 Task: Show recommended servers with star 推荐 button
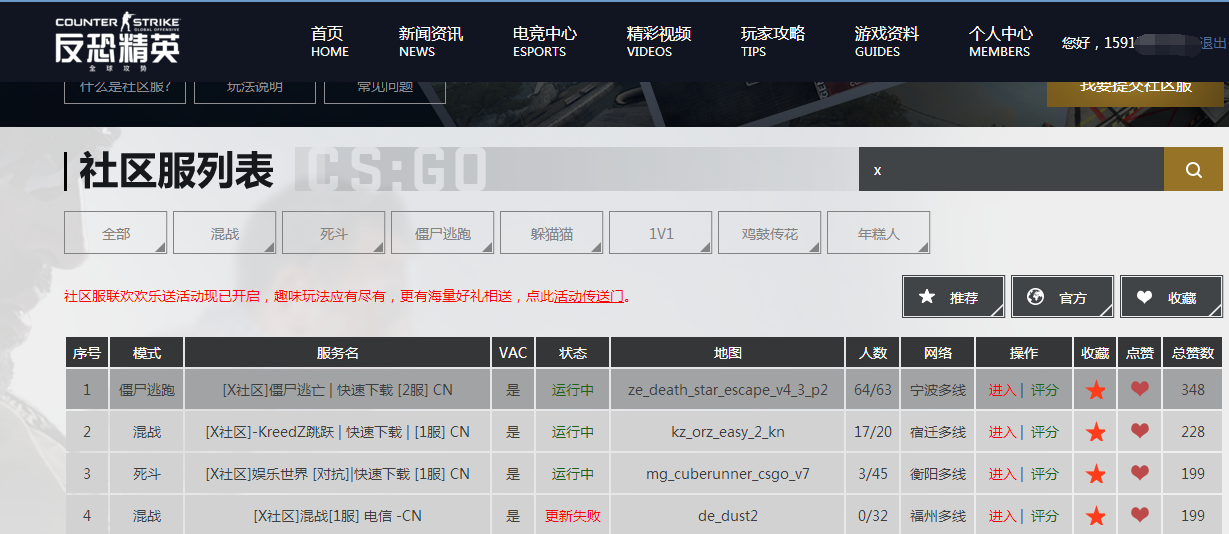tap(953, 297)
